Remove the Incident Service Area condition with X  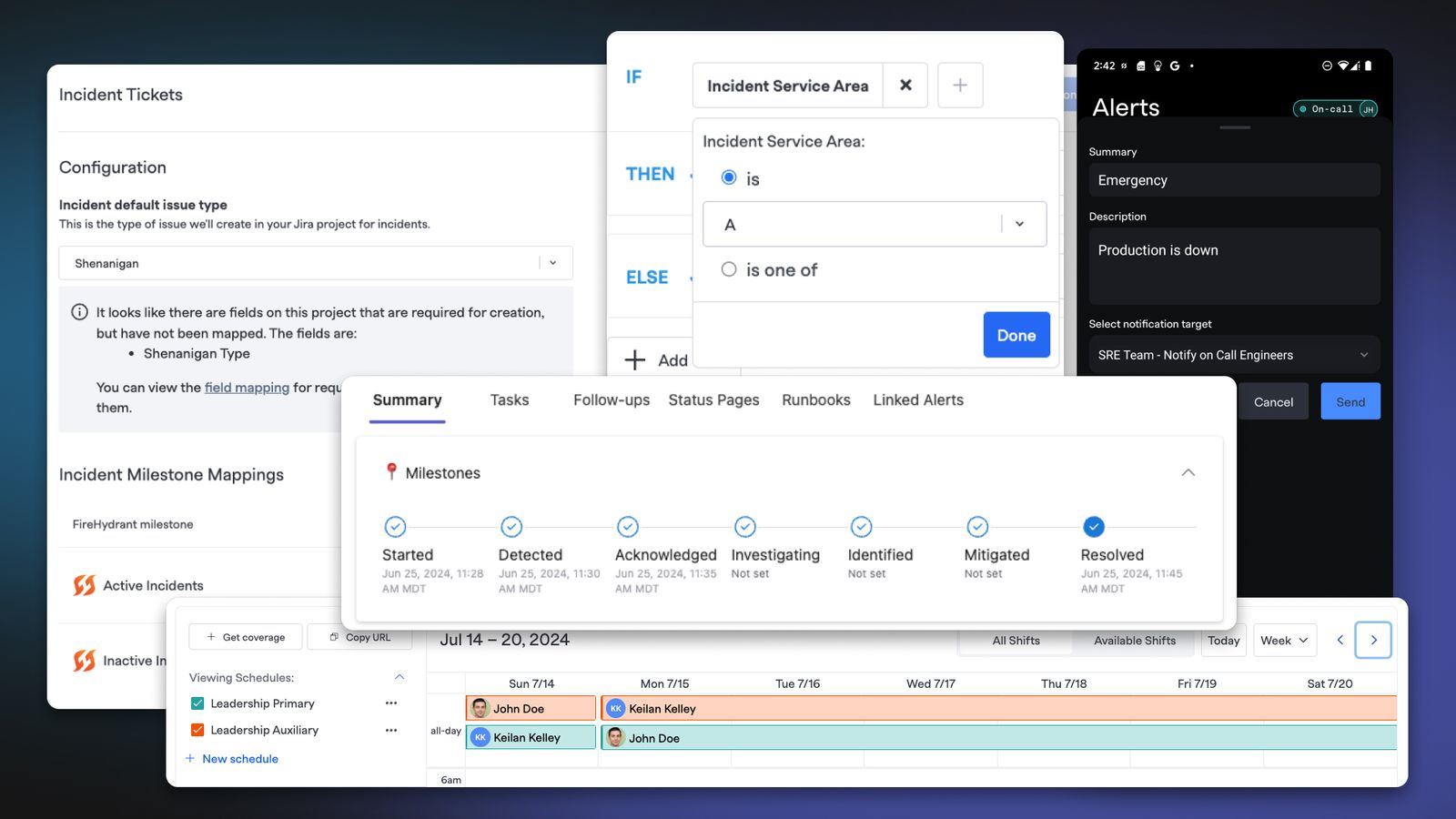(905, 86)
